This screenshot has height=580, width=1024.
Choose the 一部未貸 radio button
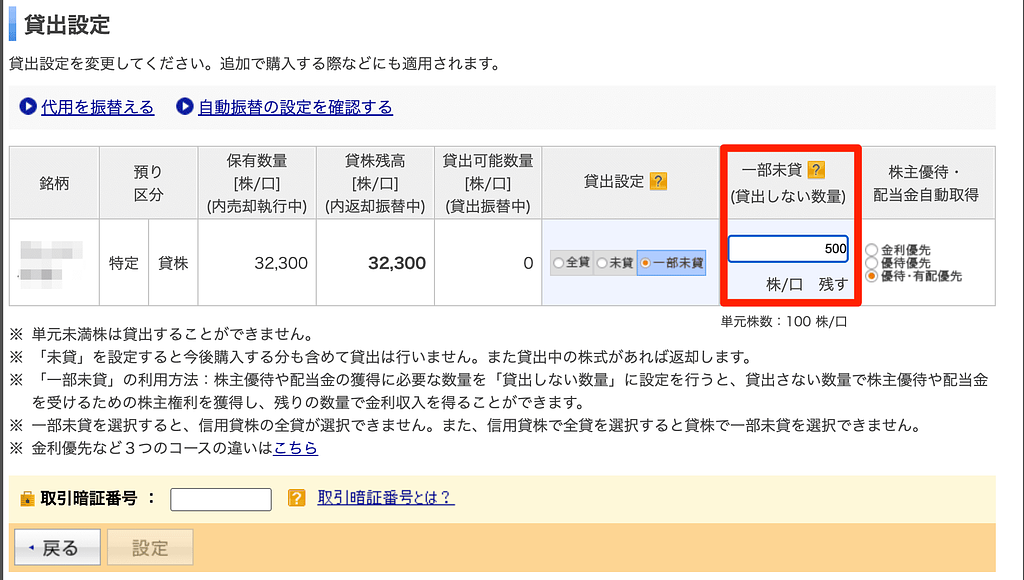click(x=646, y=264)
